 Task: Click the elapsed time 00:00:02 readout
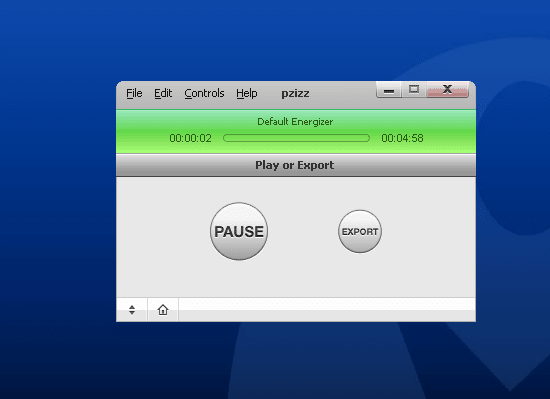[x=190, y=138]
